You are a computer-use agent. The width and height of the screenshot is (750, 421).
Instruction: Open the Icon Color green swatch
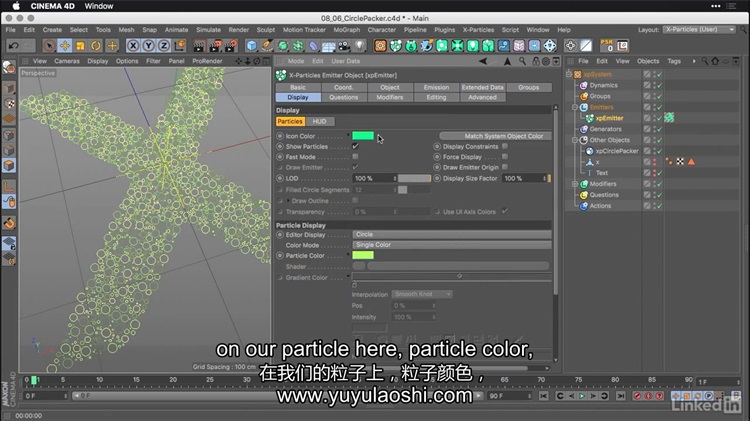[363, 136]
